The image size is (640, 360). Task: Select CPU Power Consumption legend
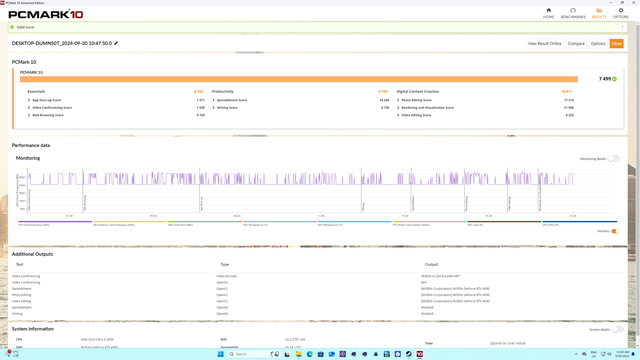pyautogui.click(x=429, y=223)
